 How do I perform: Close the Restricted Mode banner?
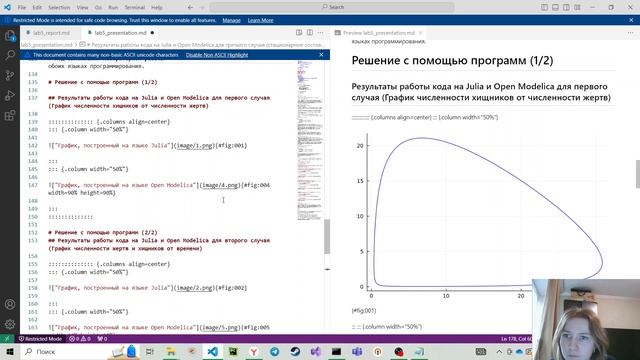pos(631,20)
